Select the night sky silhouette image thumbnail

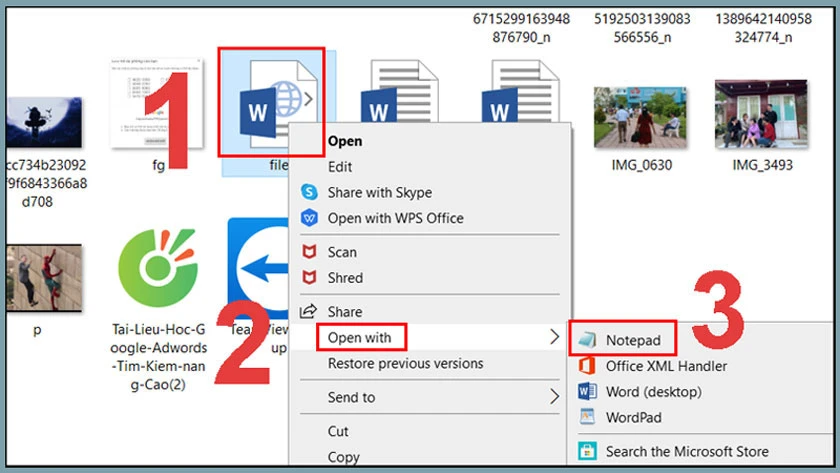[44, 122]
